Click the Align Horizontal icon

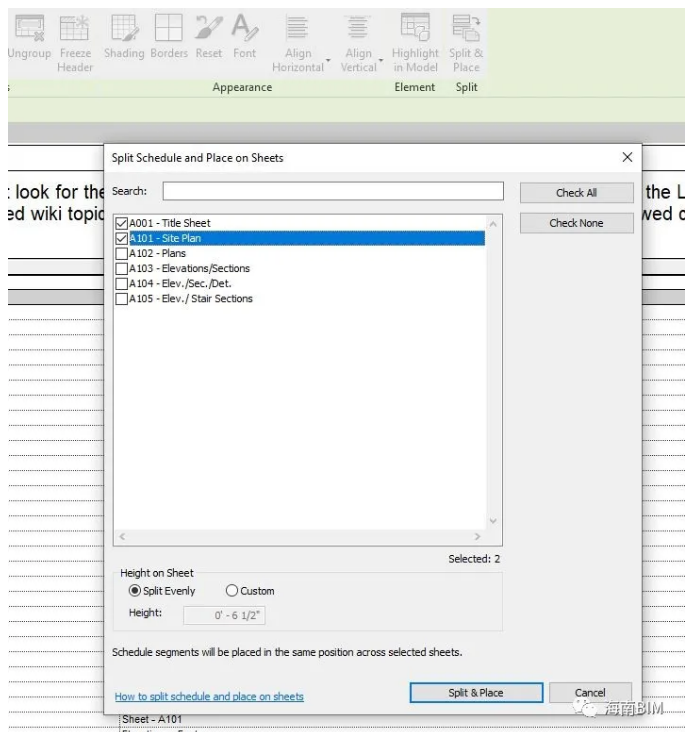pyautogui.click(x=297, y=28)
